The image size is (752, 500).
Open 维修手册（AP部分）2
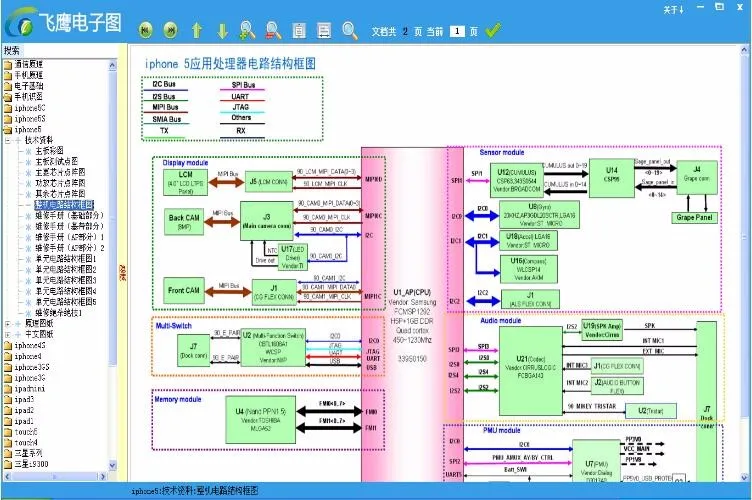pos(70,248)
